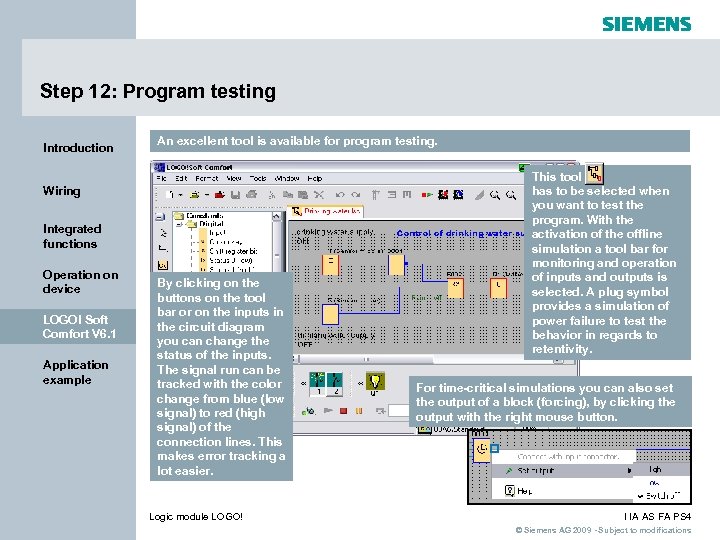Open the dropdown arrow next to New icon
720x540 pixels.
(181, 195)
